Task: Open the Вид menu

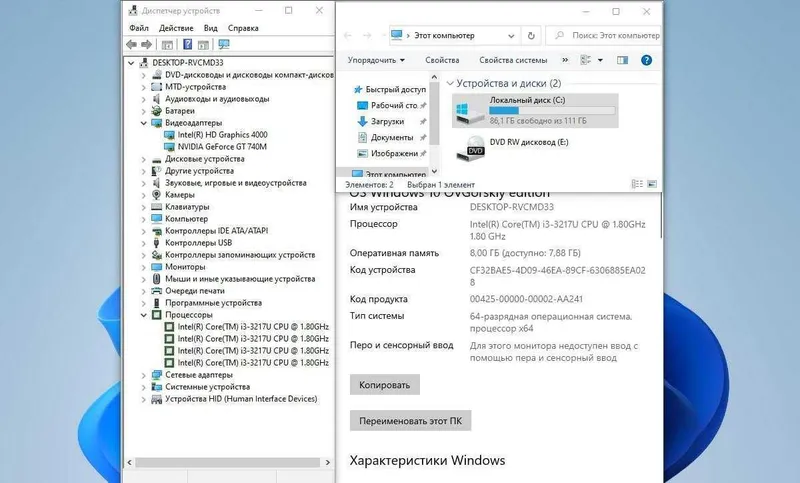Action: [210, 28]
